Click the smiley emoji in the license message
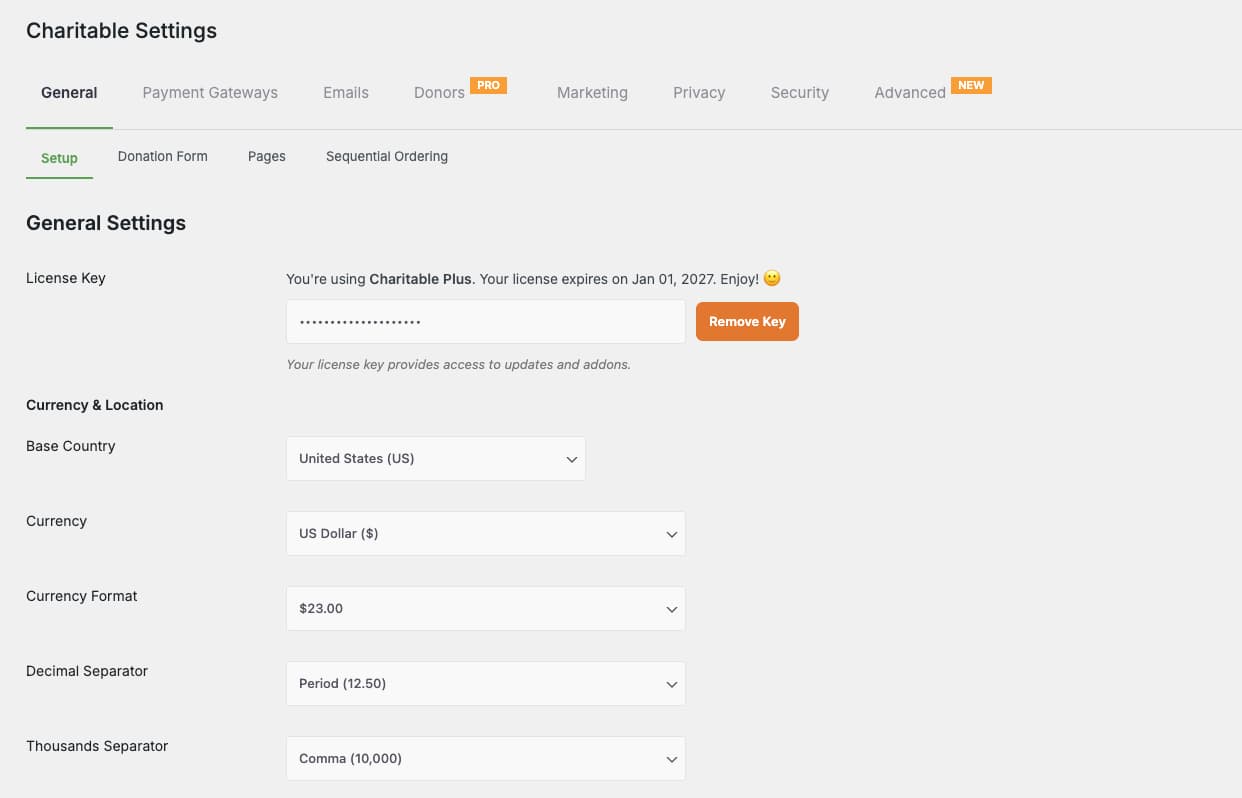 771,278
